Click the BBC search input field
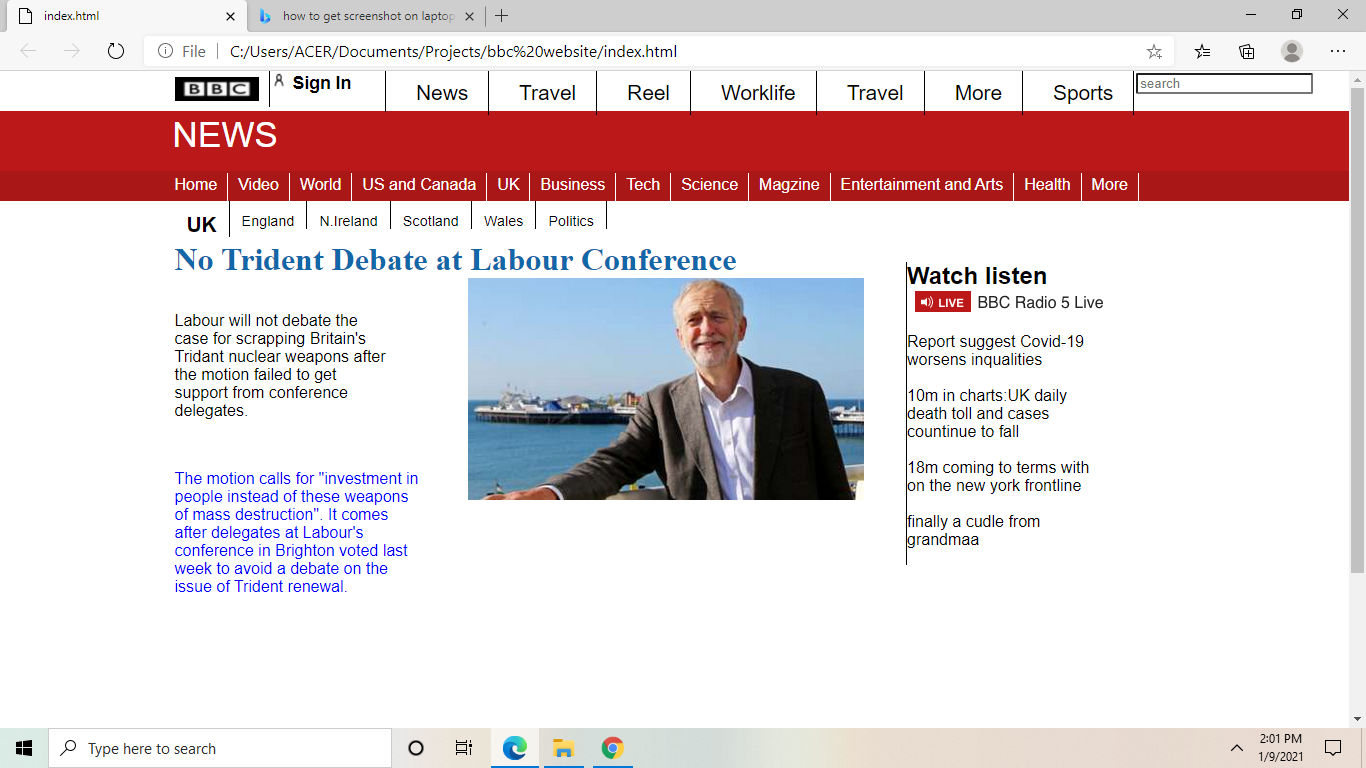 coord(1224,84)
